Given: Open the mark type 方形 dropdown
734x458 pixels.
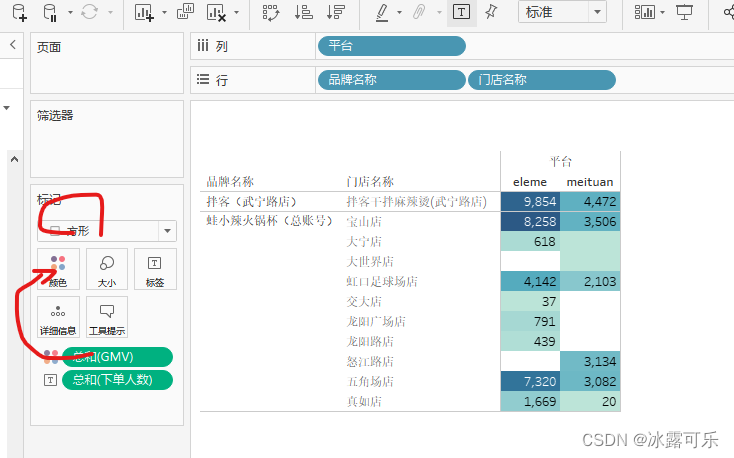Looking at the screenshot, I should pyautogui.click(x=107, y=231).
